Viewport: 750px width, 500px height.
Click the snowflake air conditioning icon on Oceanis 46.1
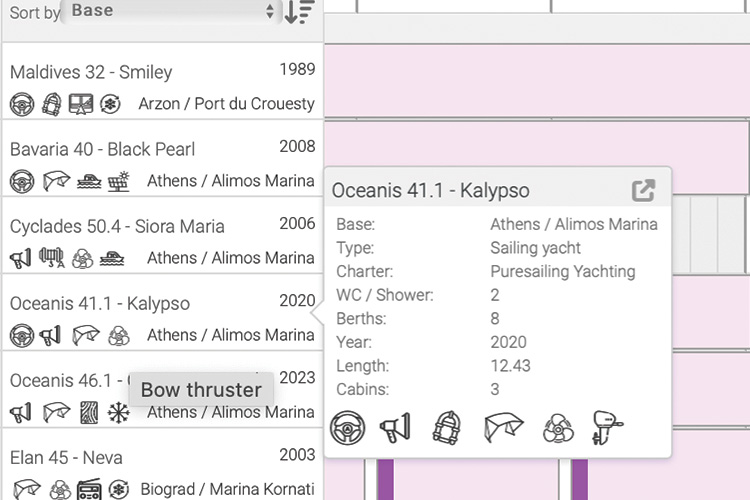click(x=119, y=412)
